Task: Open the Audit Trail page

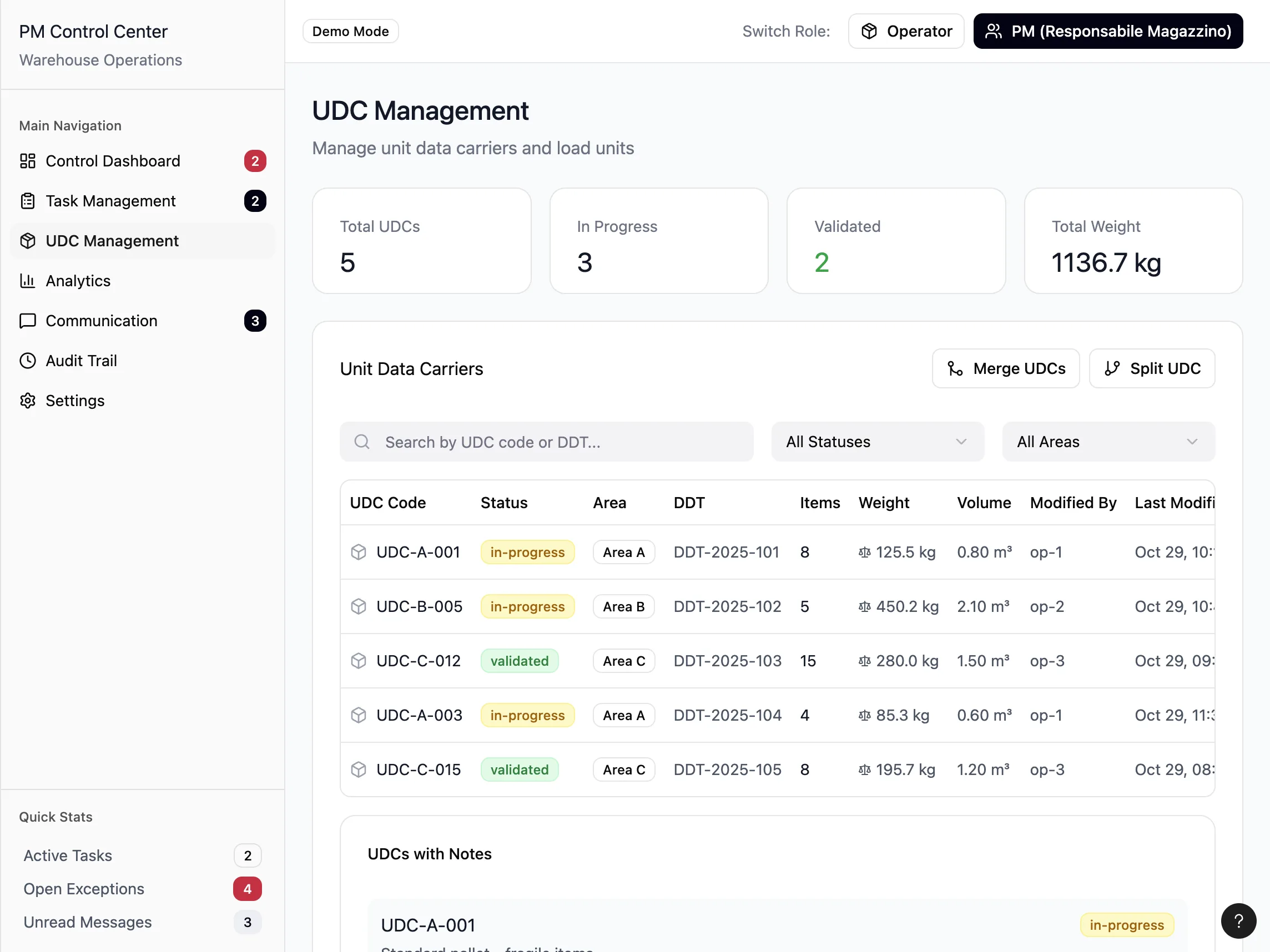Action: click(143, 361)
